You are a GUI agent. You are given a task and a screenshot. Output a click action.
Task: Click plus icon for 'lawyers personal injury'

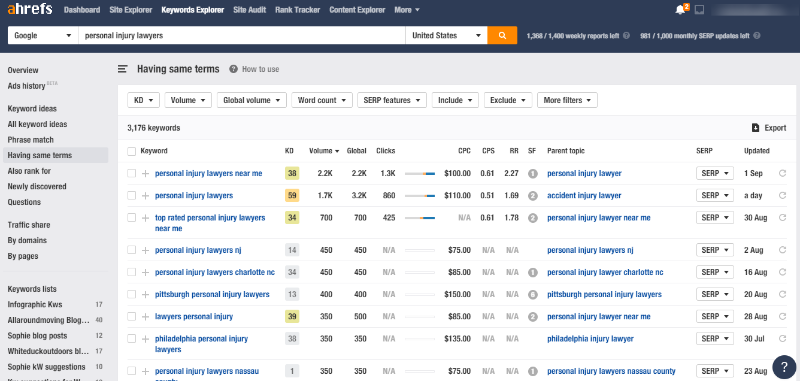pyautogui.click(x=145, y=317)
